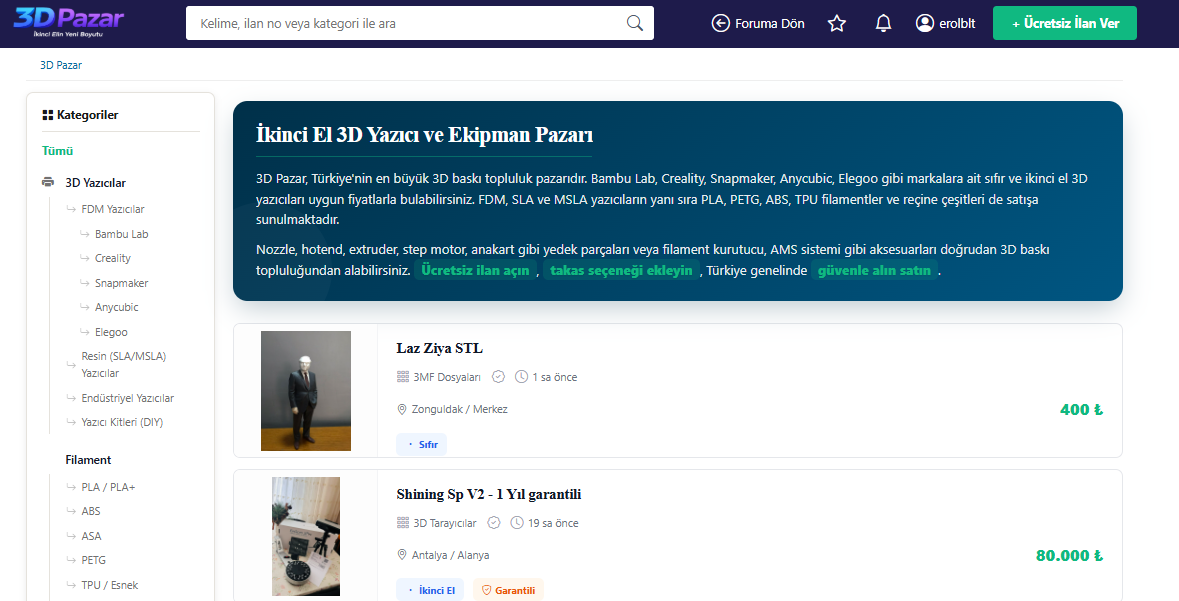Viewport: 1179px width, 601px height.
Task: Click the Antalya / Alanya location text
Action: 450,555
